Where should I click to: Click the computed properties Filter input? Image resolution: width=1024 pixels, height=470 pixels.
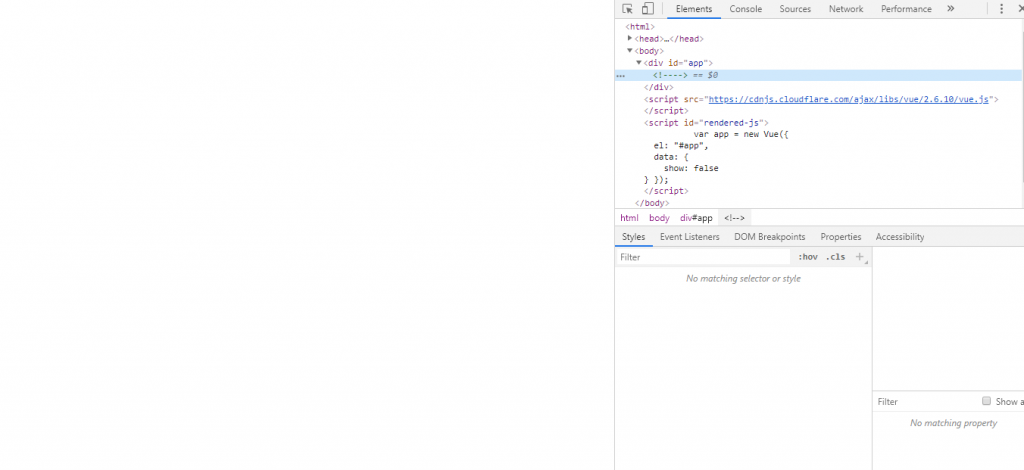coord(925,401)
